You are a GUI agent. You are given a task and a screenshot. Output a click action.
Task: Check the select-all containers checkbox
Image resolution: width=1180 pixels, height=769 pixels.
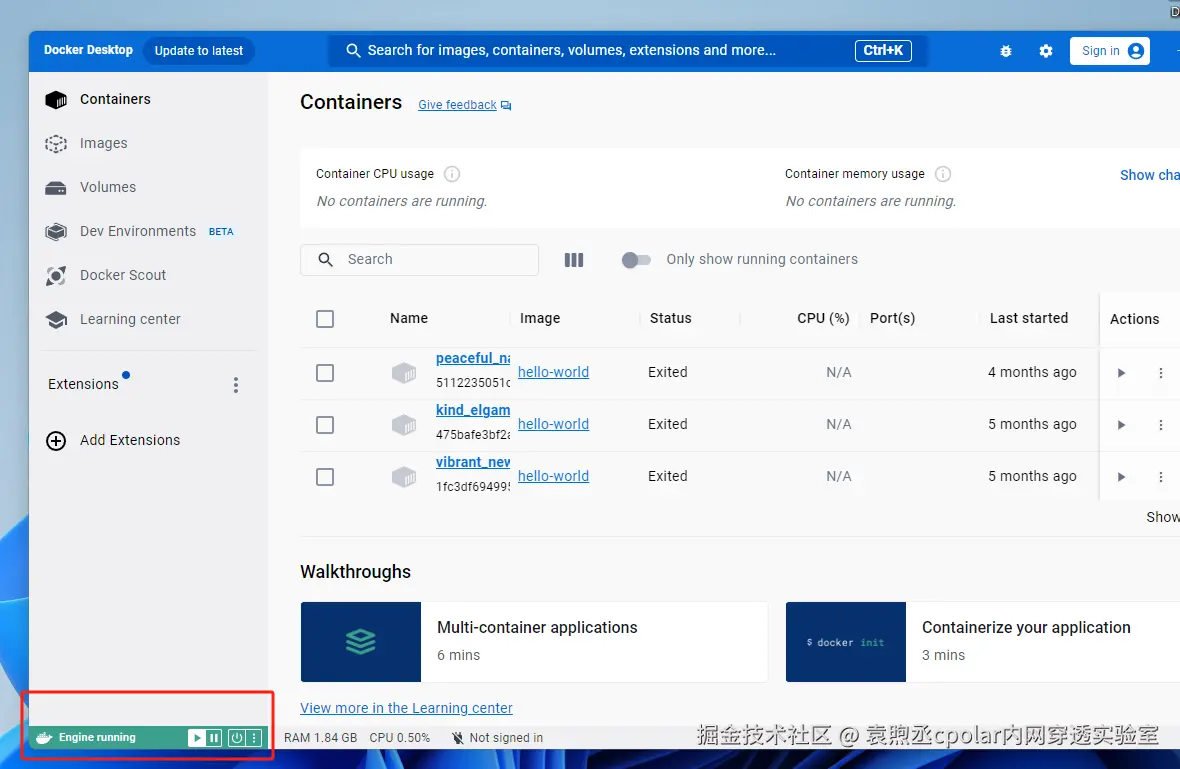tap(325, 319)
